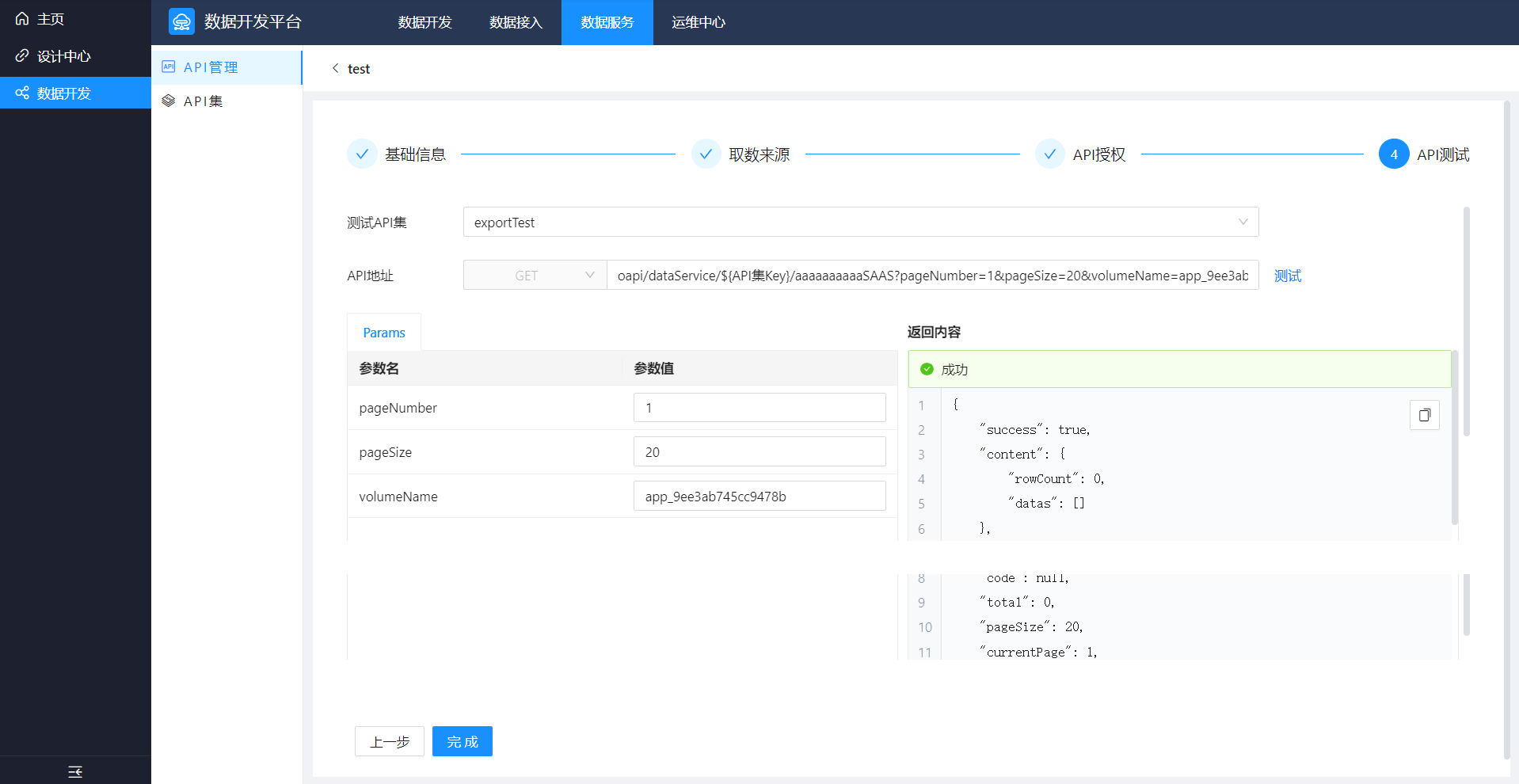1519x784 pixels.
Task: Open the 数据服务 top tab
Action: click(607, 22)
